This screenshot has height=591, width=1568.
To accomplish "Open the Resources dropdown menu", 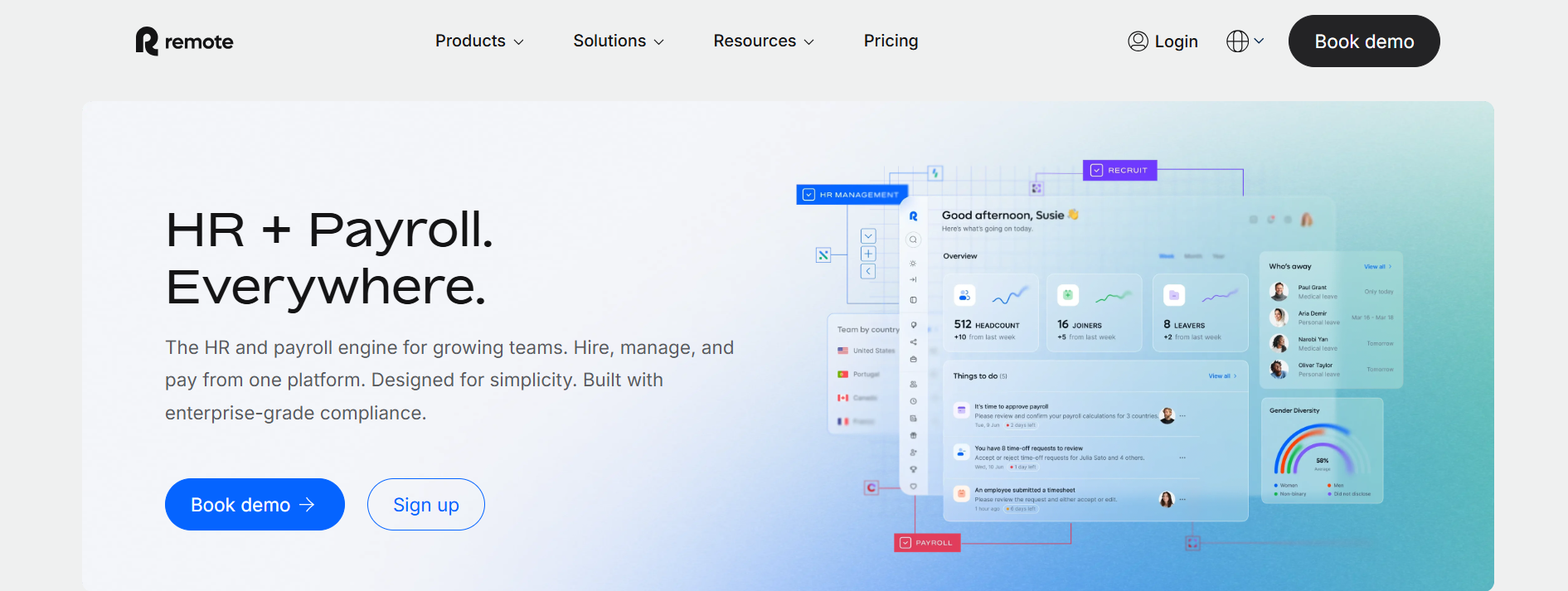I will point(764,41).
